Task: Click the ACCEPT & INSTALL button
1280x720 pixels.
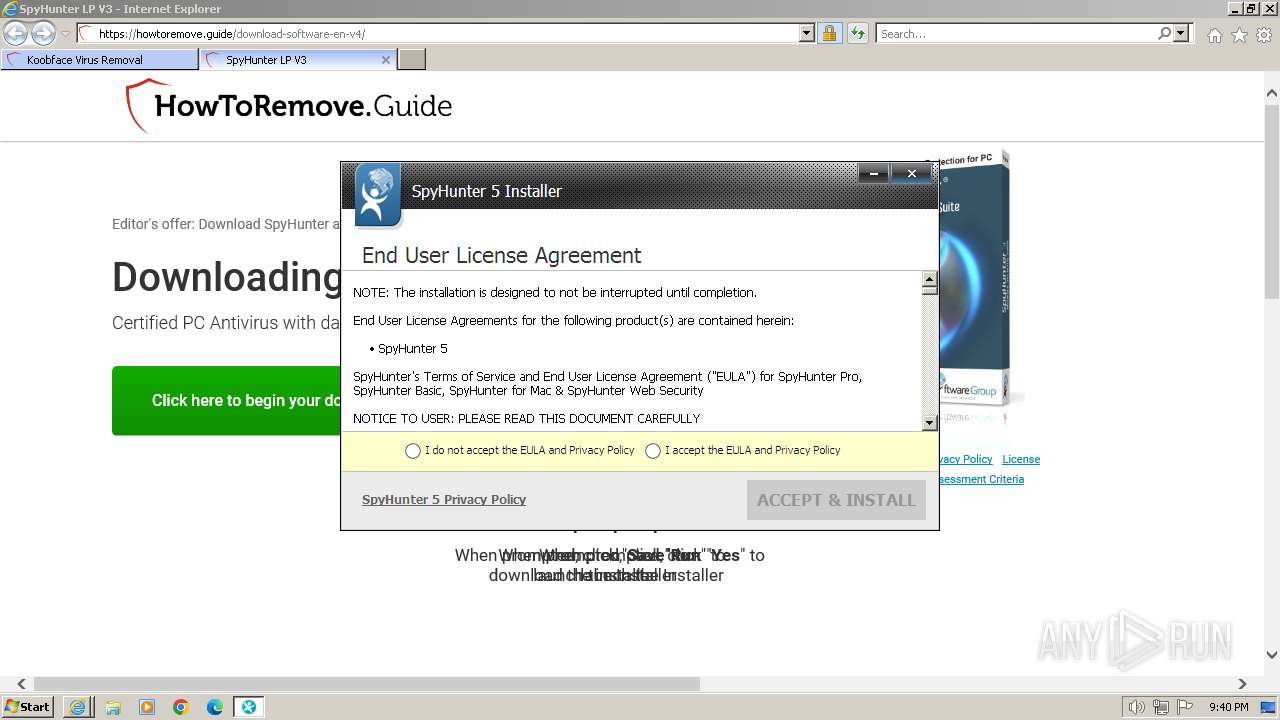Action: tap(836, 500)
